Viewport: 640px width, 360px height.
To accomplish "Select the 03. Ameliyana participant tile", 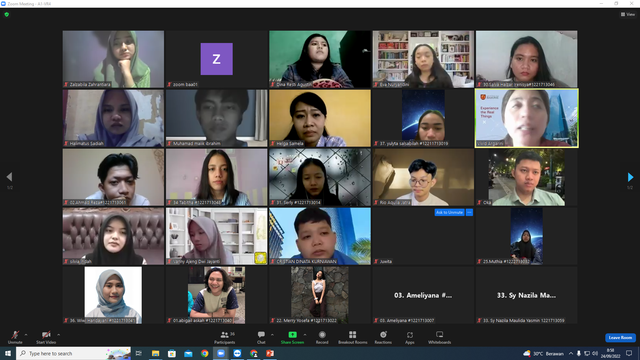I will [423, 295].
